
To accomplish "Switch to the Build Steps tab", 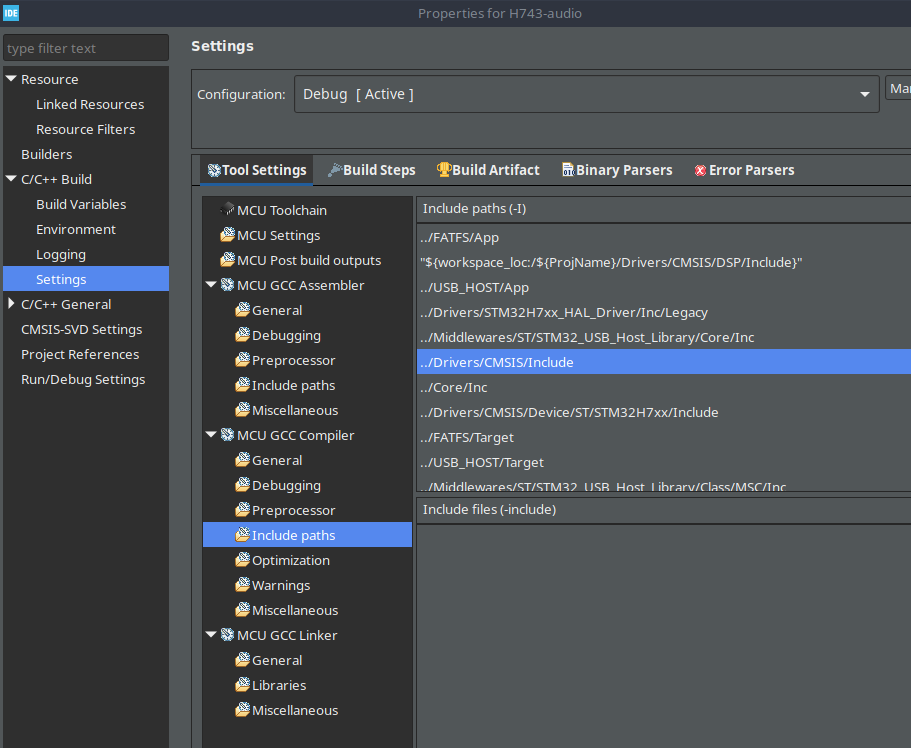I will click(x=371, y=170).
